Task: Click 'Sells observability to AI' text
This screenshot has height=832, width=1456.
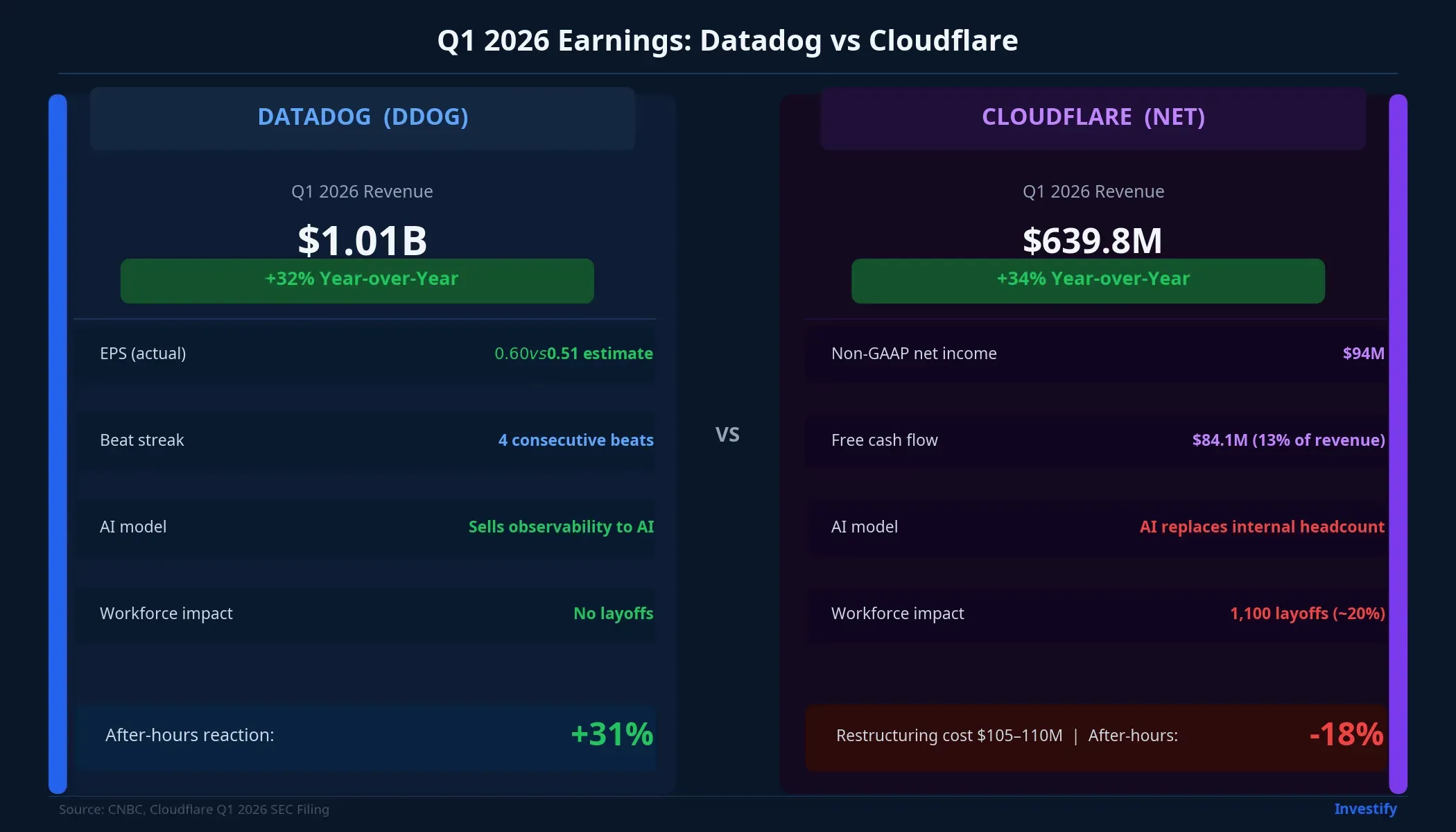Action: pos(561,527)
